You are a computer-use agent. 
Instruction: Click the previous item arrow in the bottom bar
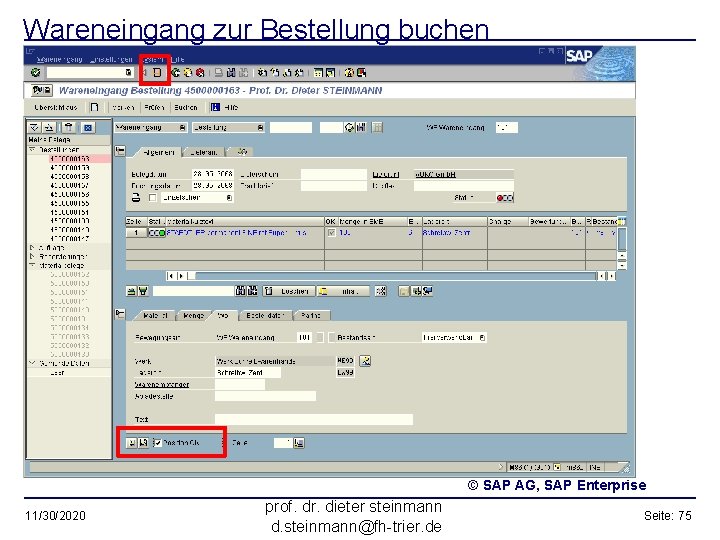(131, 443)
